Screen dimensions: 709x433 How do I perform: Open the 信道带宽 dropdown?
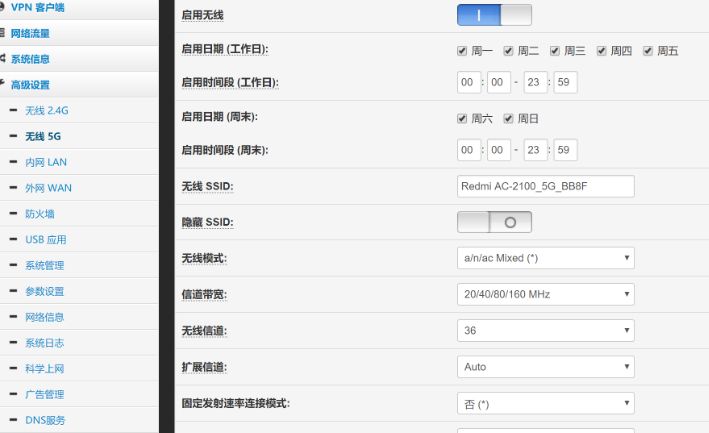pyautogui.click(x=546, y=294)
